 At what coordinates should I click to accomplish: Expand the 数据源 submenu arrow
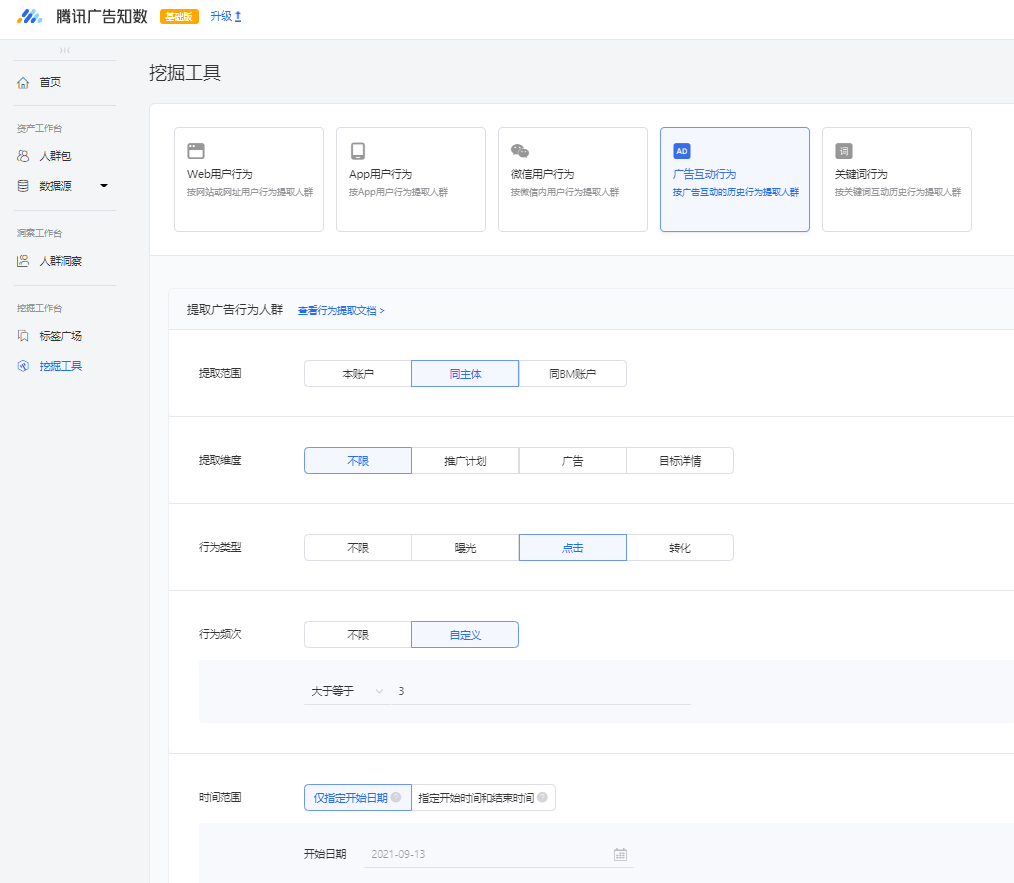point(103,186)
